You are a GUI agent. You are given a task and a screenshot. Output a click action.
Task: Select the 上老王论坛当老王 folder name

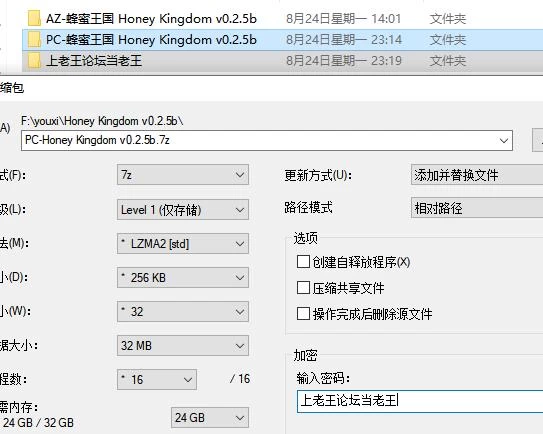(x=94, y=61)
